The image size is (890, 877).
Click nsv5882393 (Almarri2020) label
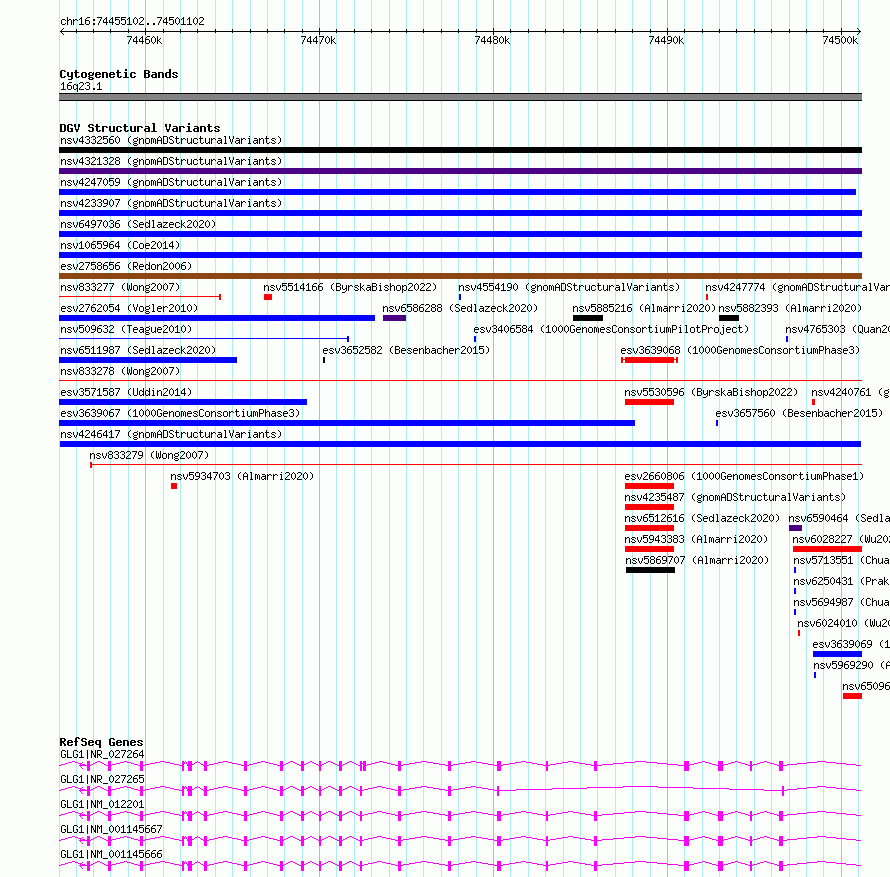pos(790,308)
